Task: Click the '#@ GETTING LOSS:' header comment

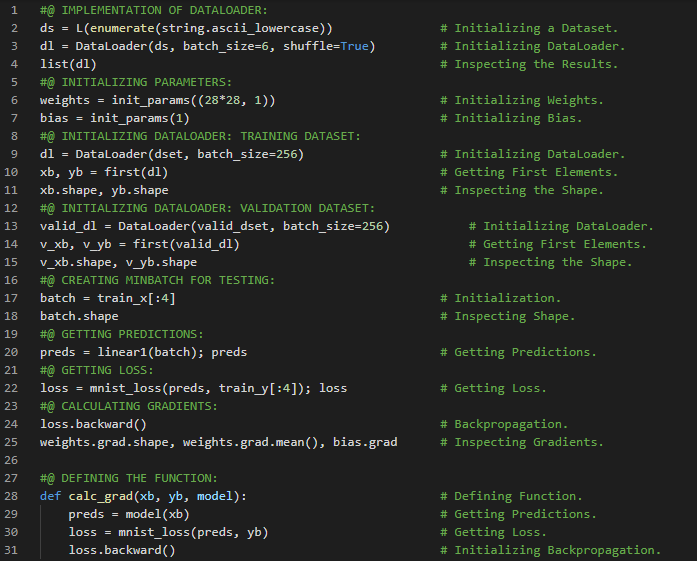Action: [97, 370]
